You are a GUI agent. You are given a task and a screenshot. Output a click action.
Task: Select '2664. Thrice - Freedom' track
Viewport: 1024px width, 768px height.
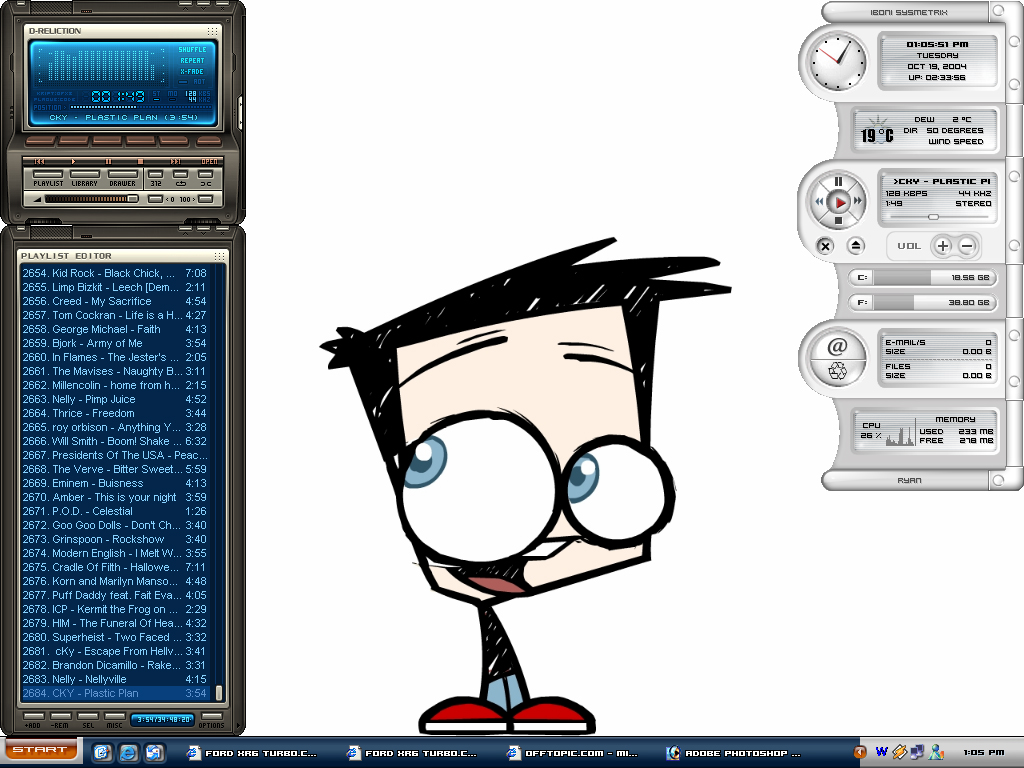116,413
